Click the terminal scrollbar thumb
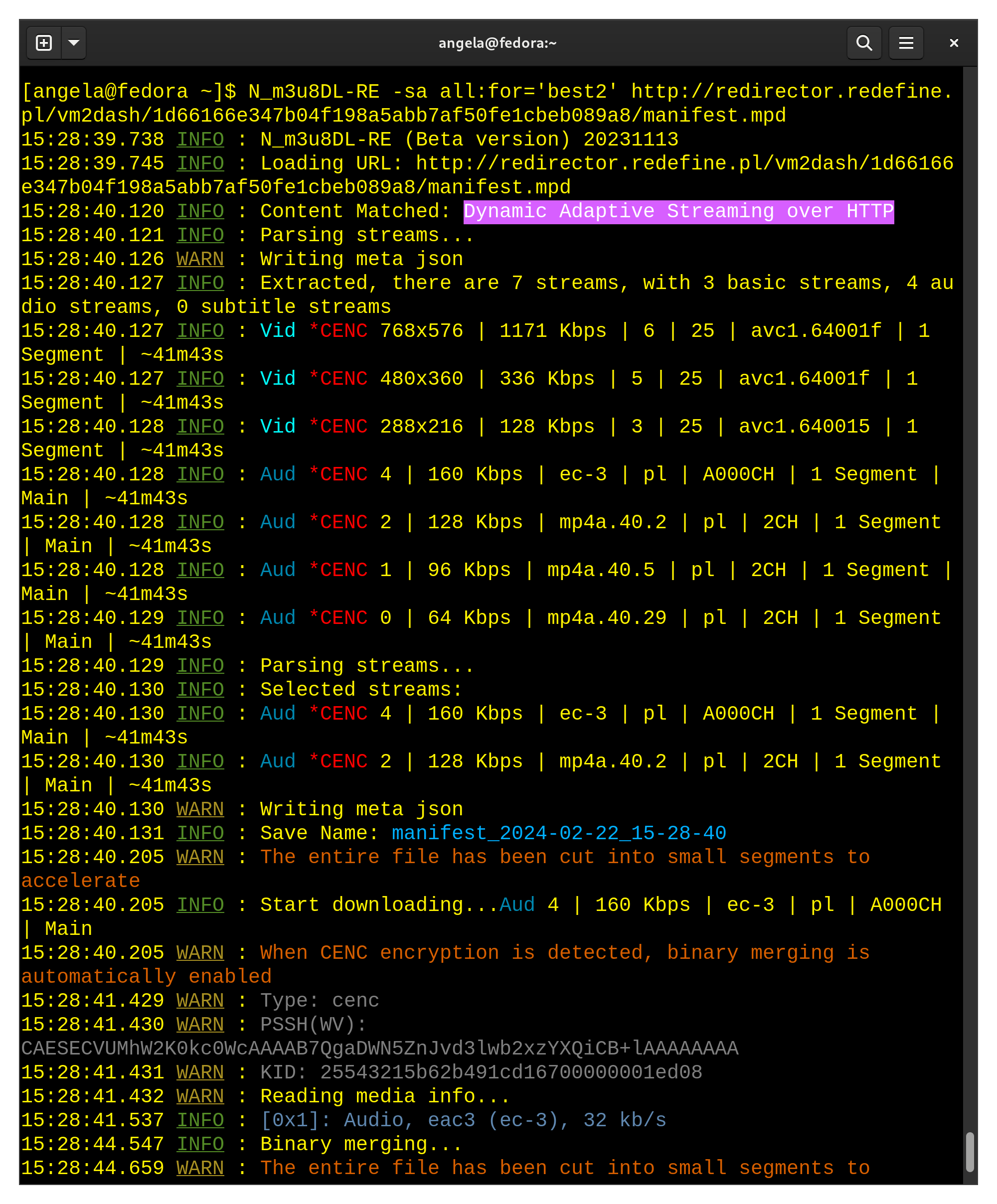 (x=970, y=1151)
